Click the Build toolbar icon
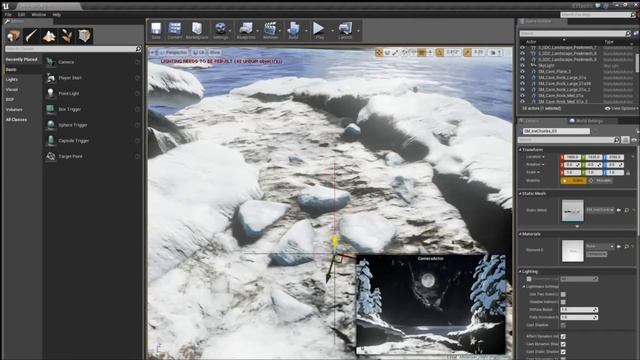Screen dimensions: 640x360 coord(293,29)
